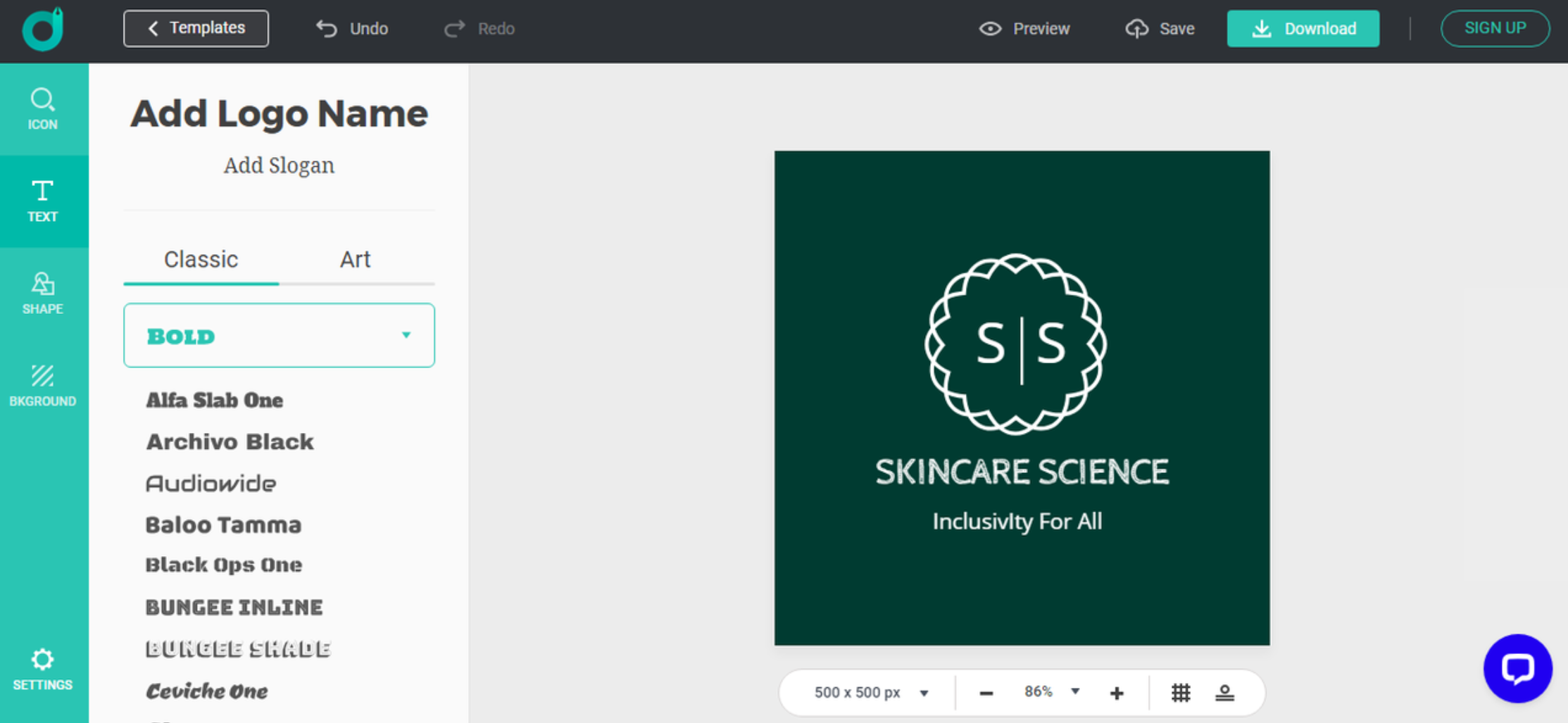Click the Undo arrow
Screen dimensions: 1568x723
pos(326,28)
